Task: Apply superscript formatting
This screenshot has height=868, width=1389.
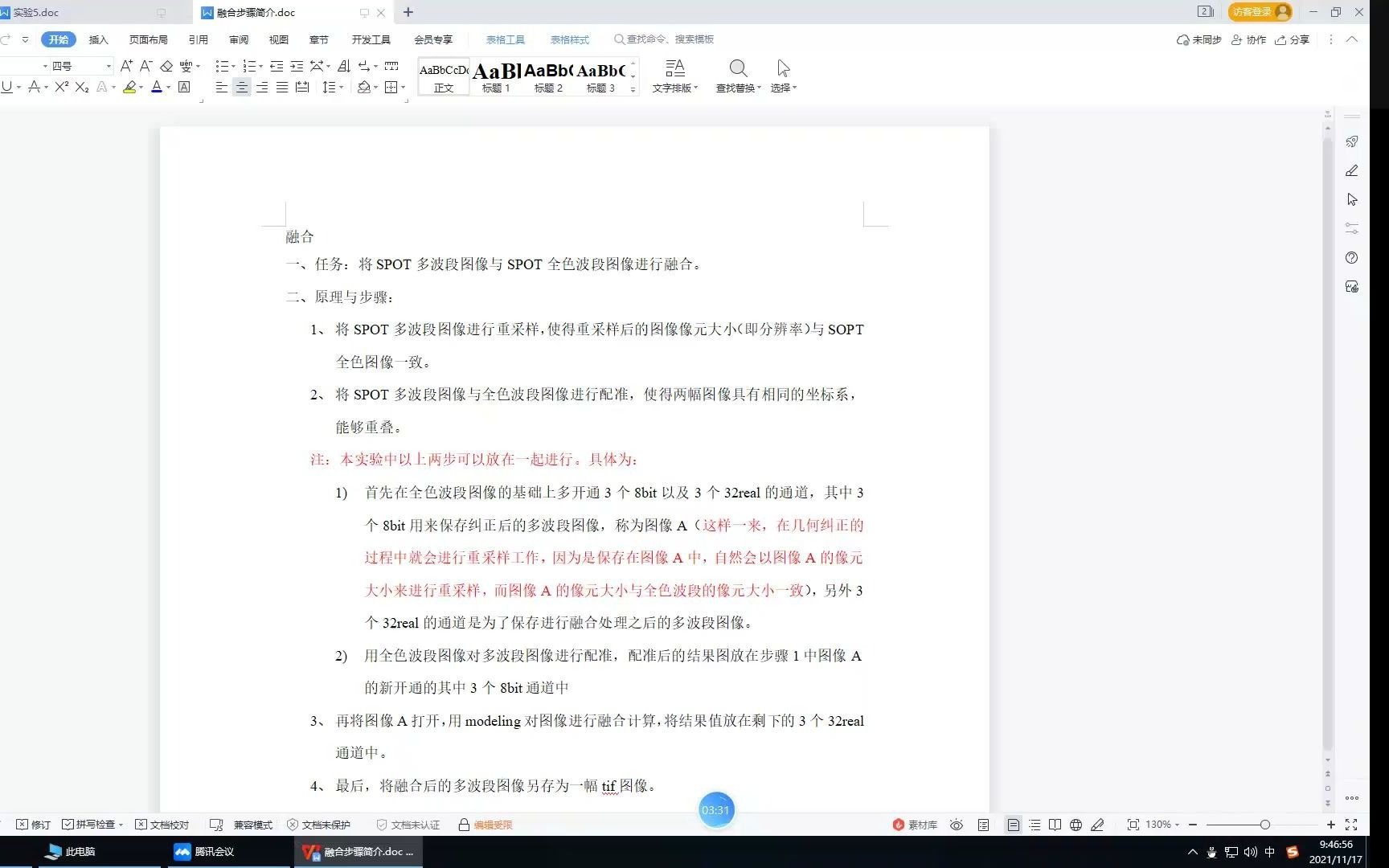Action: click(62, 87)
